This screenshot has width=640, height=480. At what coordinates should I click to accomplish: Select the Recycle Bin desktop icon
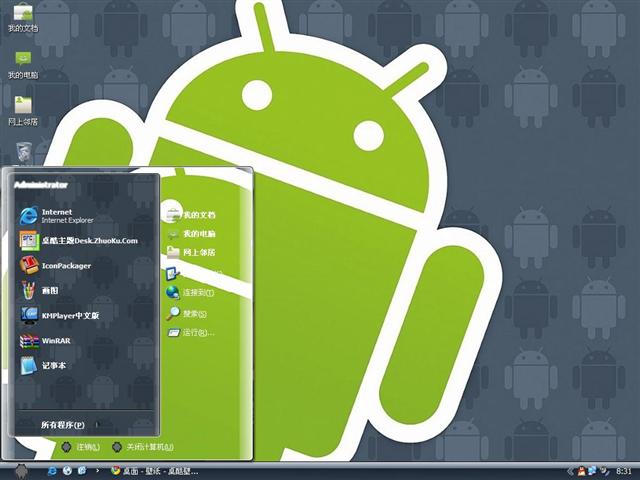(x=24, y=153)
